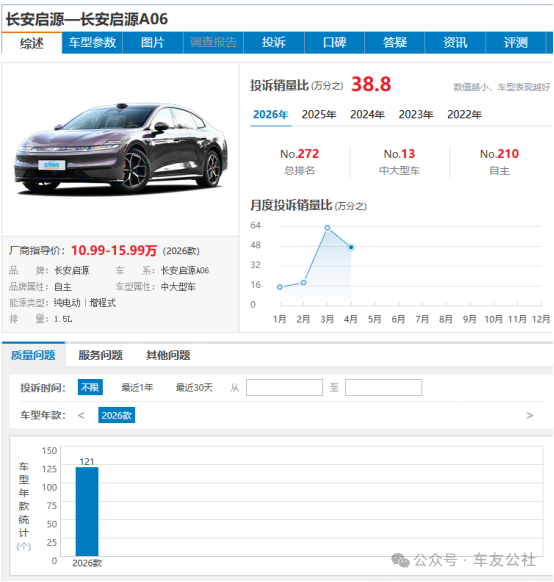Image resolution: width=554 pixels, height=582 pixels.
Task: Choose the 最近1年 time filter
Action: 137,388
